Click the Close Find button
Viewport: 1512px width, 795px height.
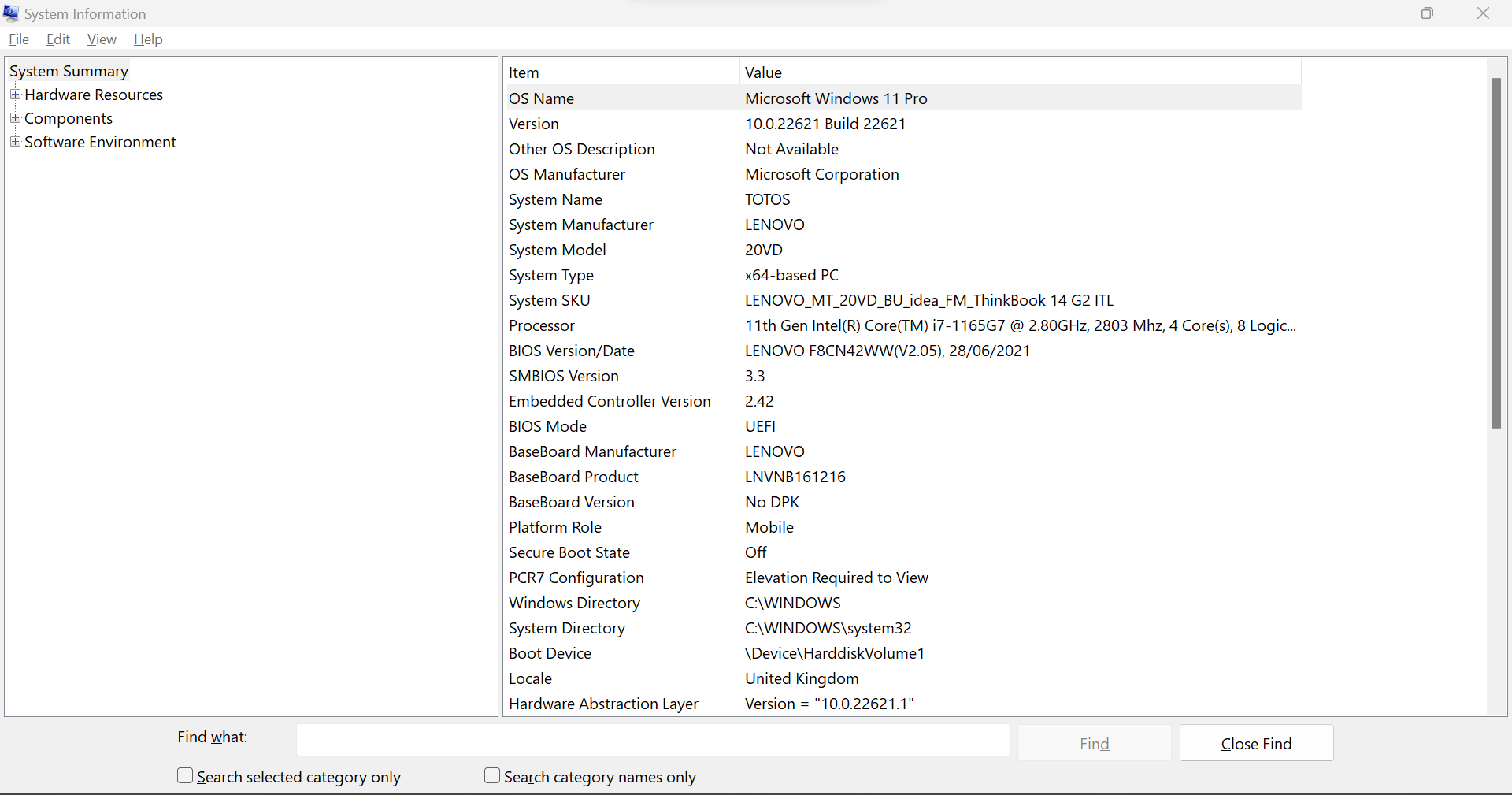(1256, 743)
